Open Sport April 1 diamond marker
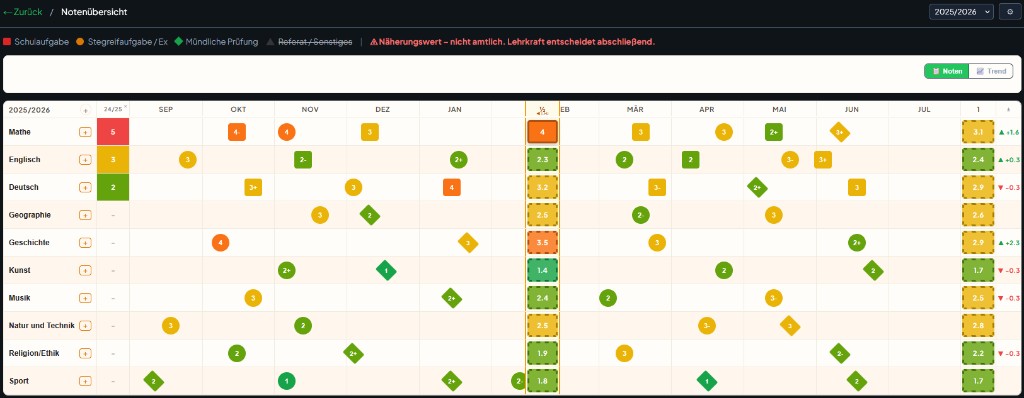Image resolution: width=1024 pixels, height=398 pixels. point(707,381)
